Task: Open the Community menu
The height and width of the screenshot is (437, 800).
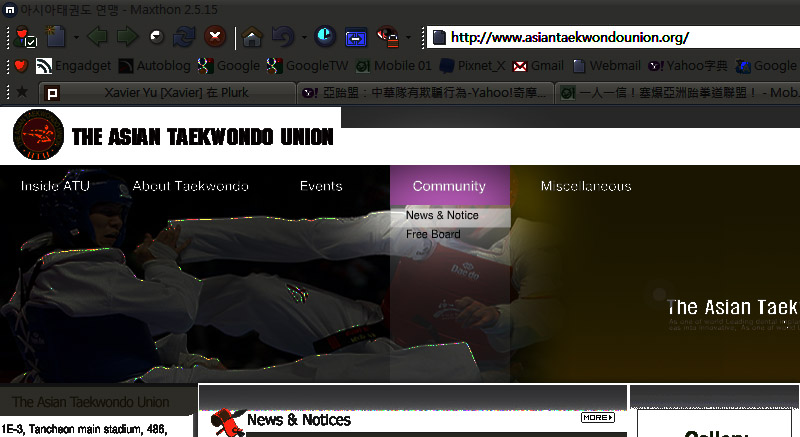Action: click(449, 186)
